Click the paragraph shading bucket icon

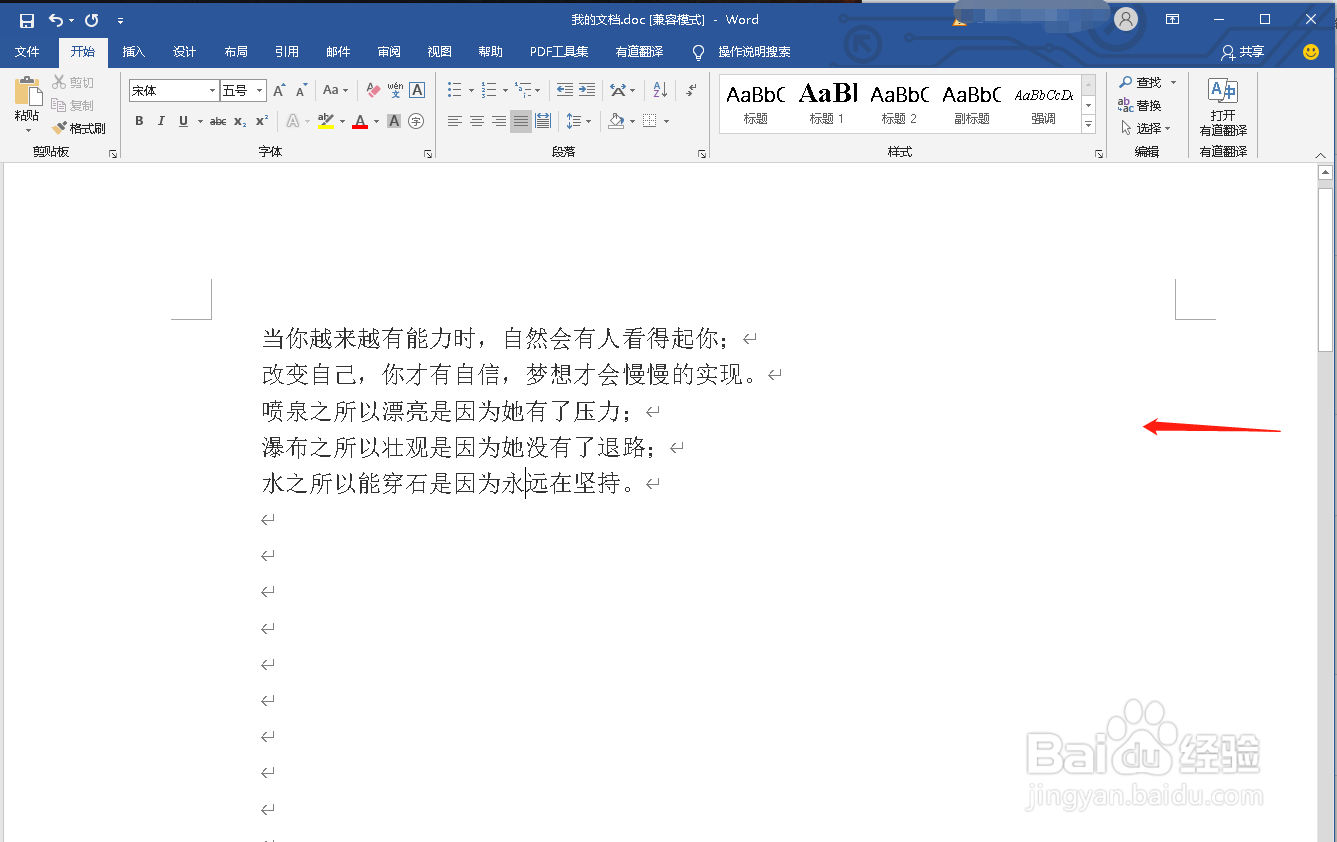(616, 121)
